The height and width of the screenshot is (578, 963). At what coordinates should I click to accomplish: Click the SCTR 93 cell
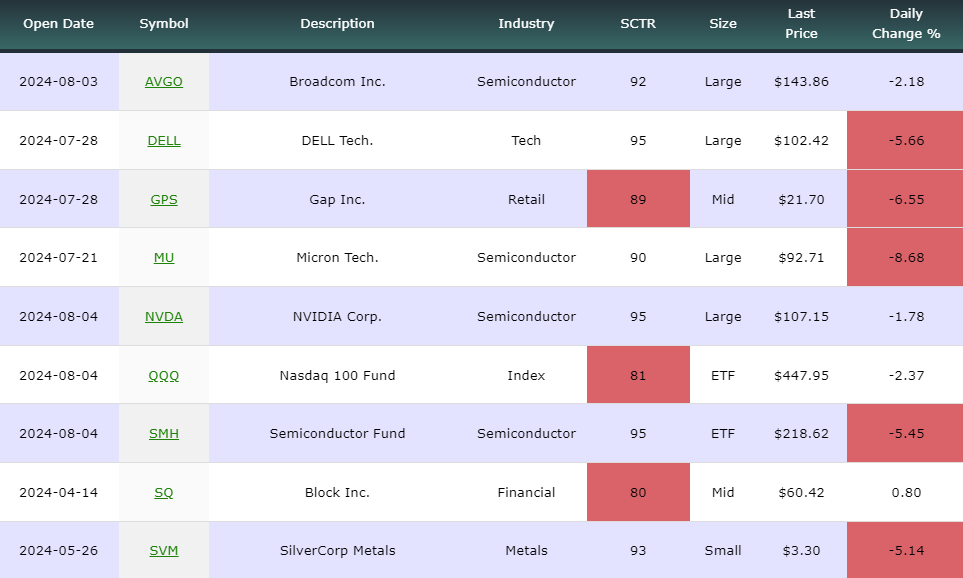[637, 551]
